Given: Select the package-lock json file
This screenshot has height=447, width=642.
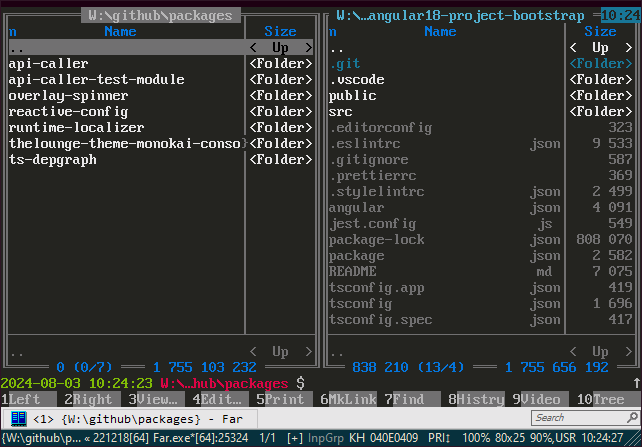Looking at the screenshot, I should click(376, 240).
